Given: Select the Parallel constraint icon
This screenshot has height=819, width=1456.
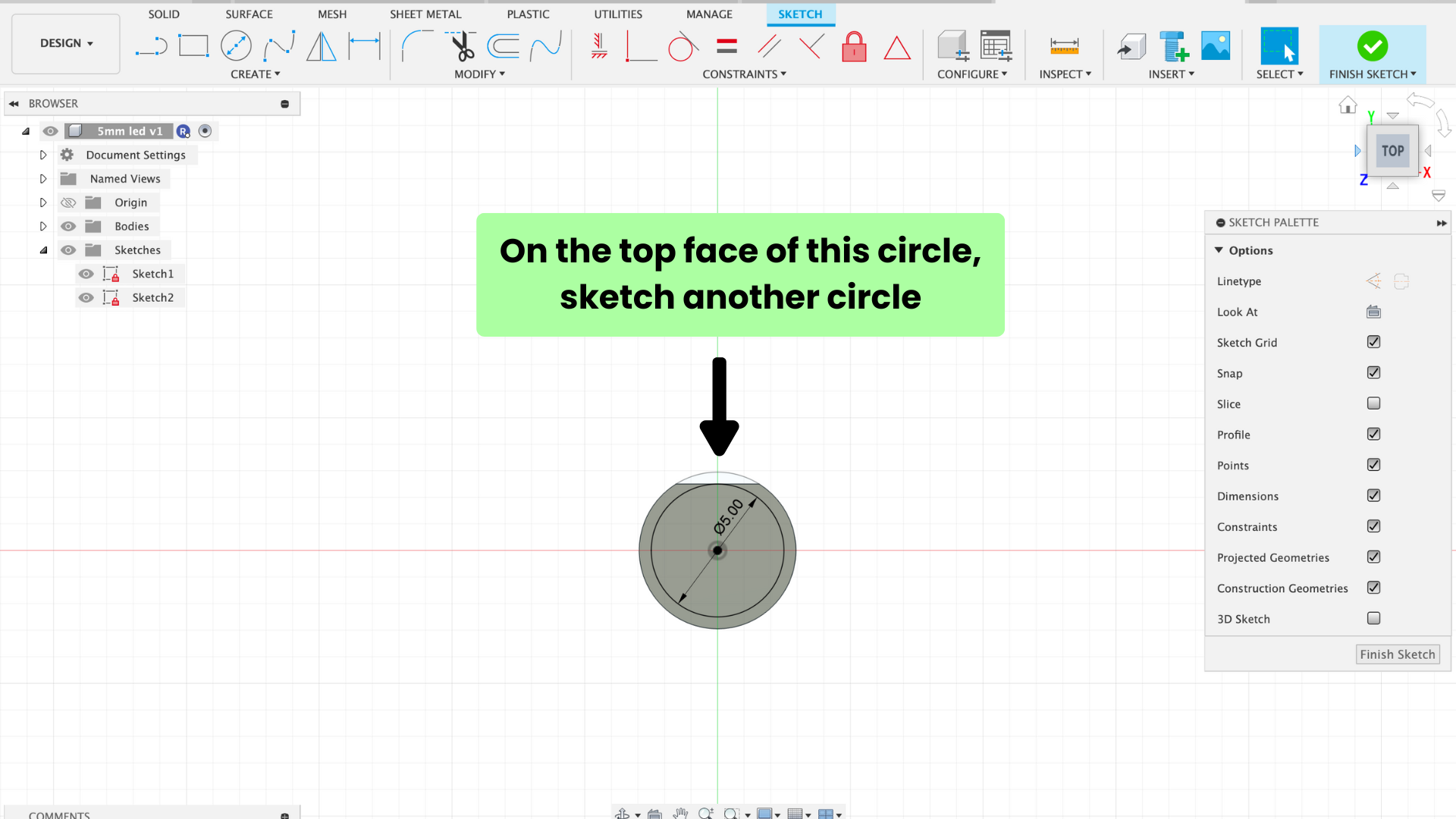Looking at the screenshot, I should (769, 46).
